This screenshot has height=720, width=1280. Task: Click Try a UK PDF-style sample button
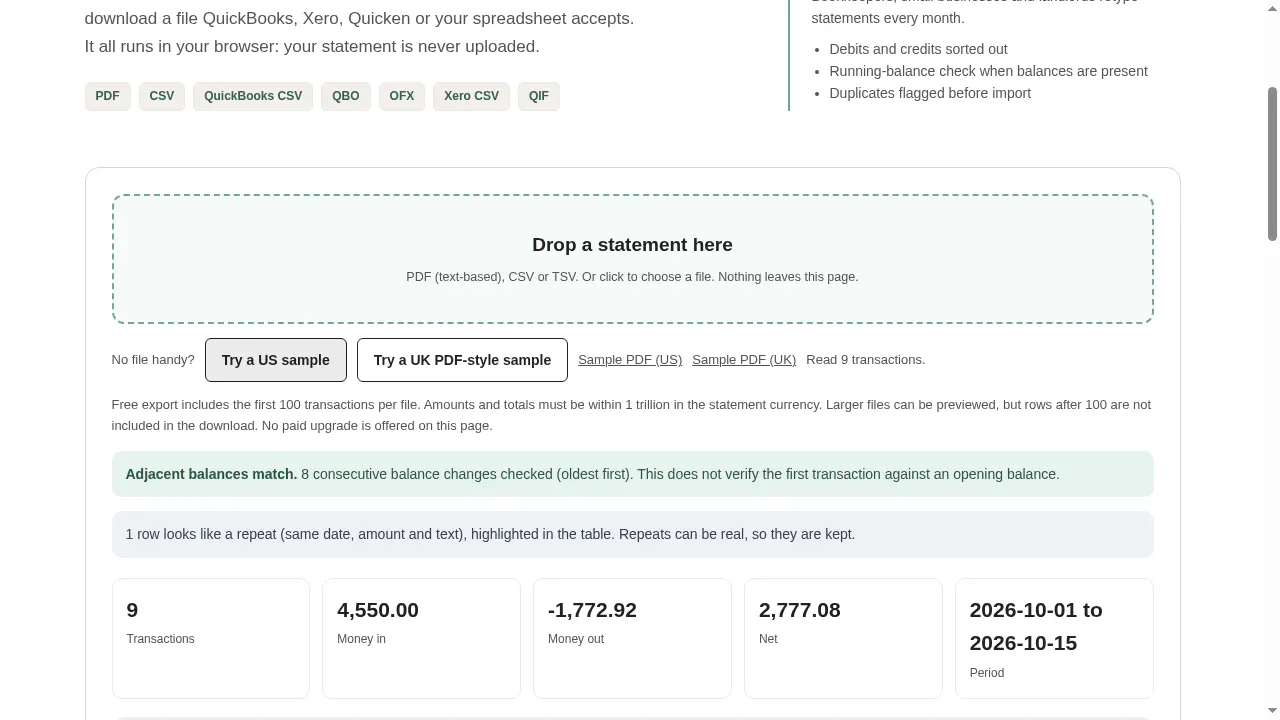(462, 360)
